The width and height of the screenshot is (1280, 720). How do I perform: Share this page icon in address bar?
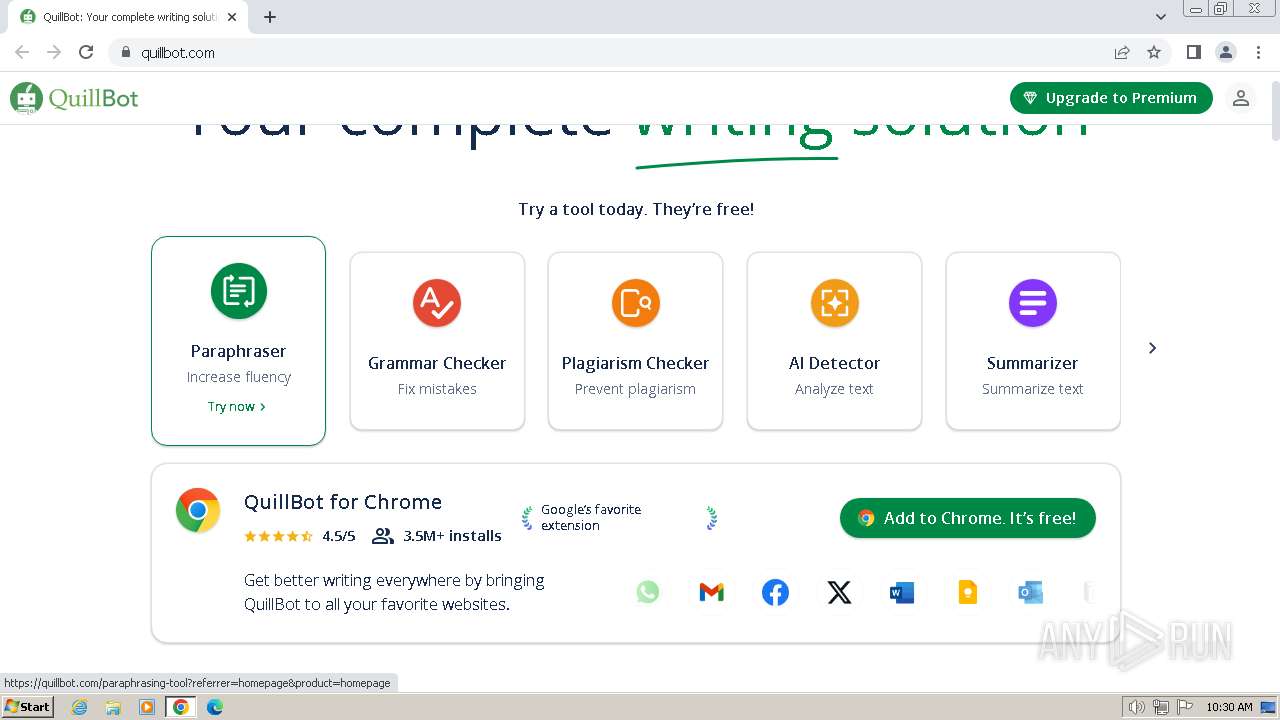1122,52
